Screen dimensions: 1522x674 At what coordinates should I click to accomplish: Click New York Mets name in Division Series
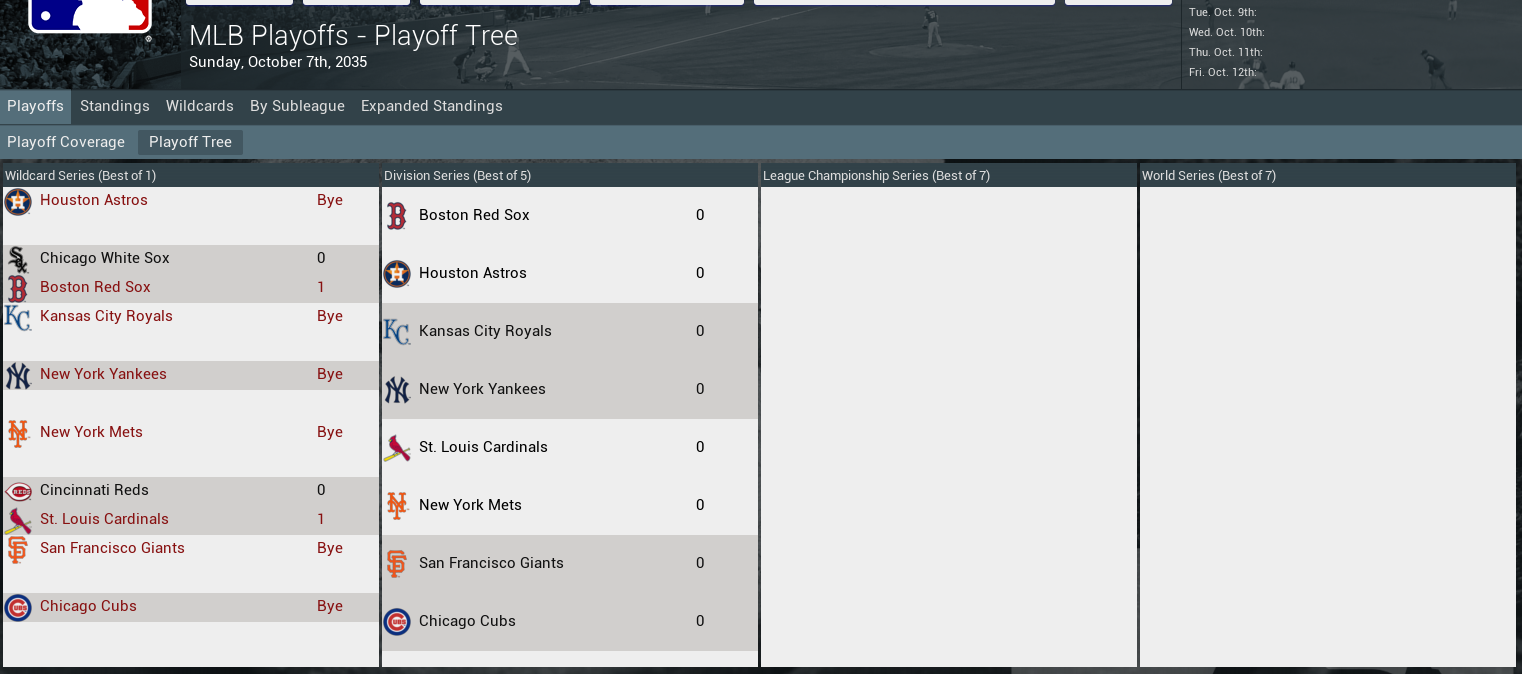[470, 505]
